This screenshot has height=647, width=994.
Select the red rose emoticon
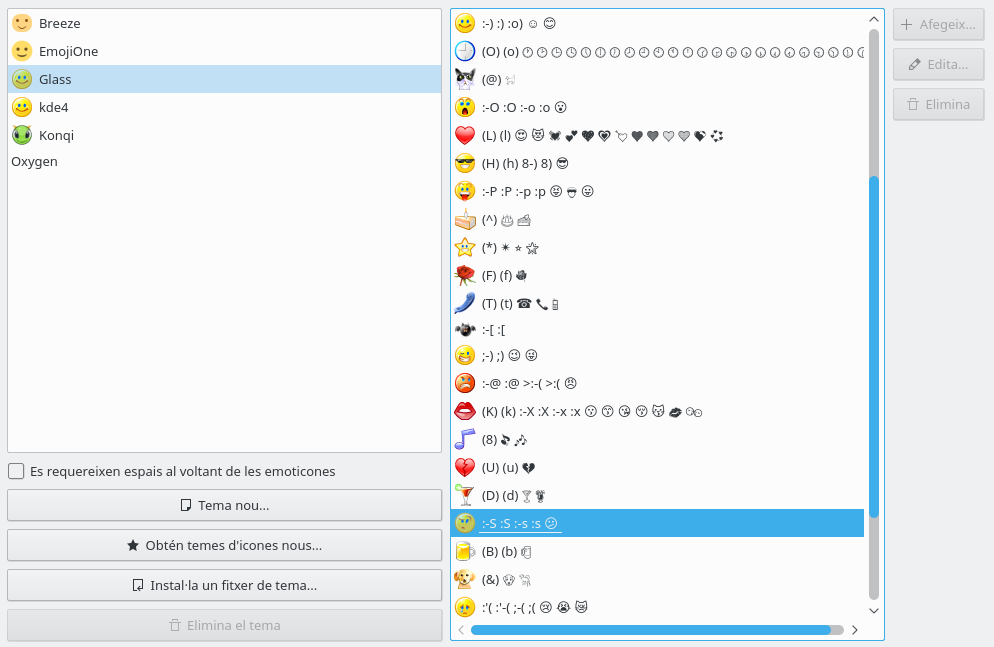[465, 275]
